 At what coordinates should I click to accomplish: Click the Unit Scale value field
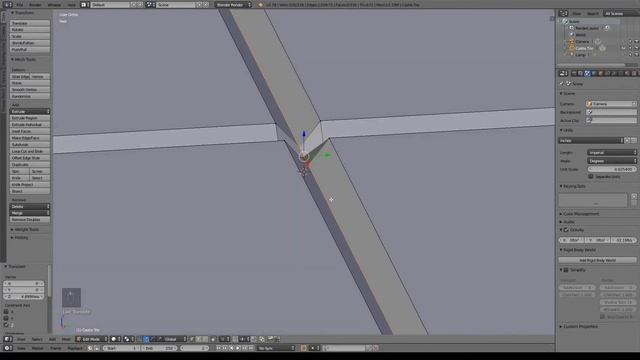pos(612,169)
